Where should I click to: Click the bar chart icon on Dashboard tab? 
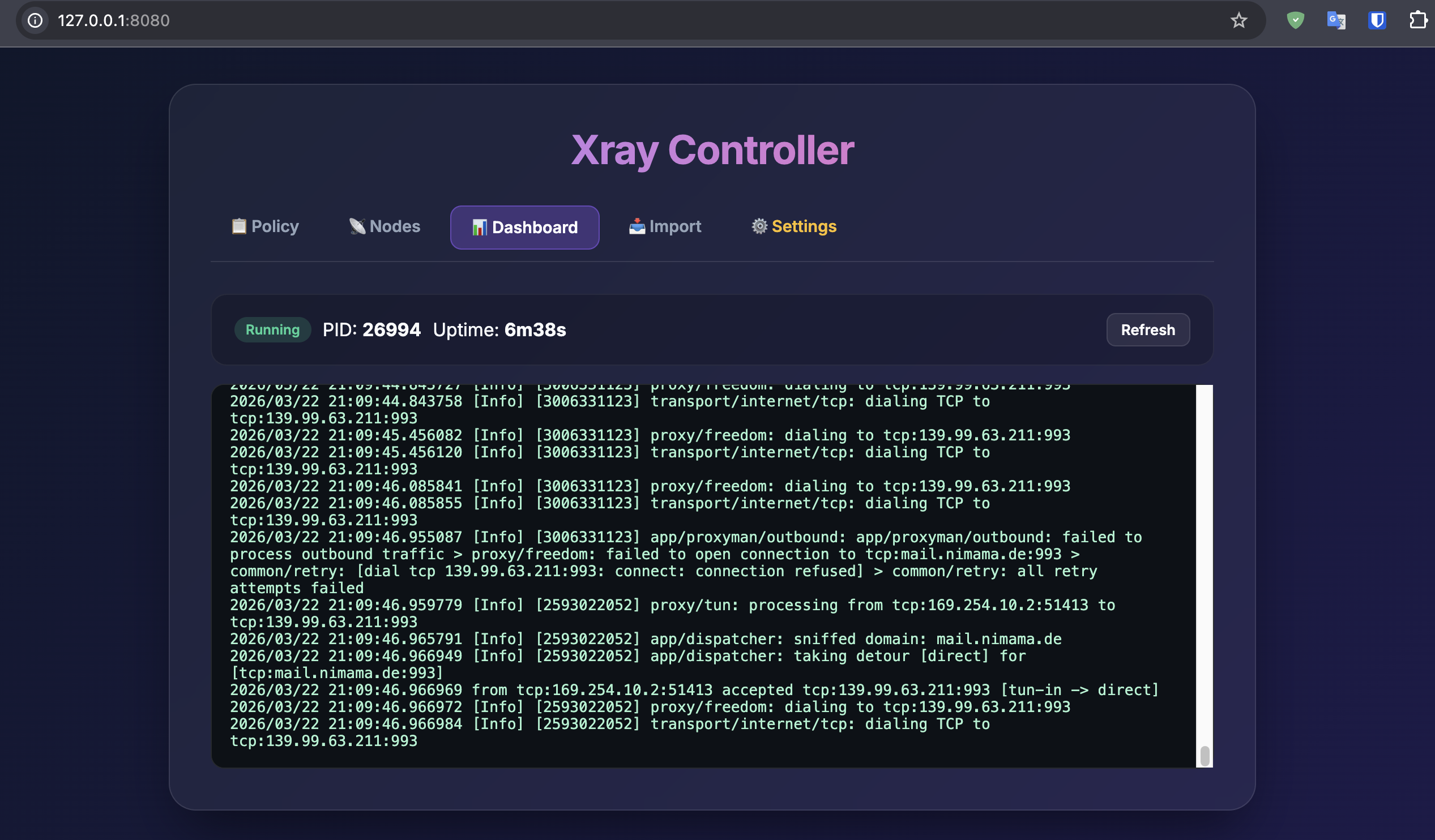coord(479,228)
